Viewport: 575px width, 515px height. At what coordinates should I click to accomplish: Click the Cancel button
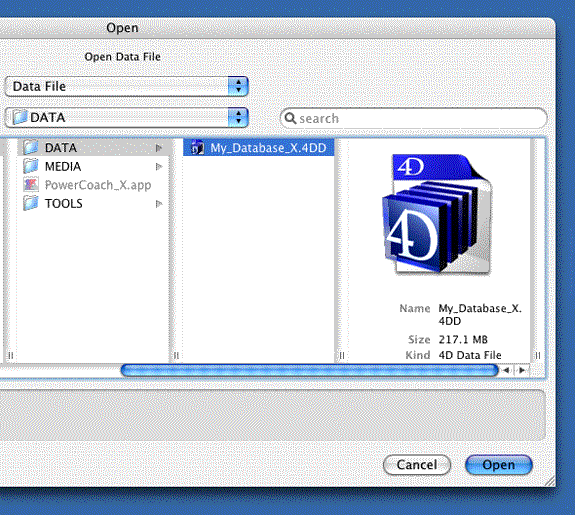pos(417,465)
